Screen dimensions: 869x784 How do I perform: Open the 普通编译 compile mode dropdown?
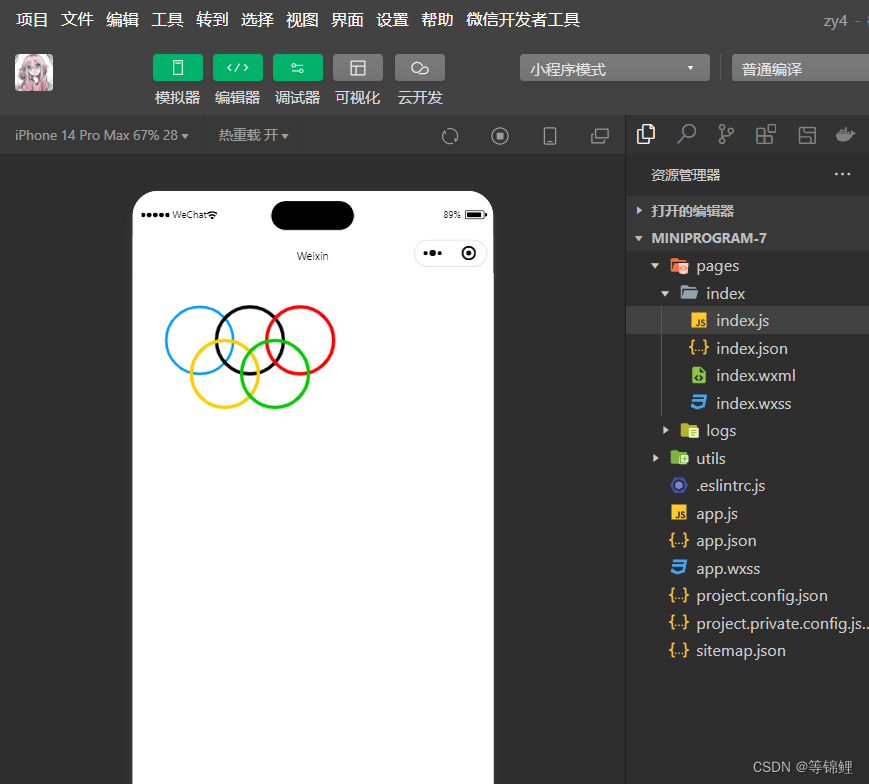pos(800,68)
